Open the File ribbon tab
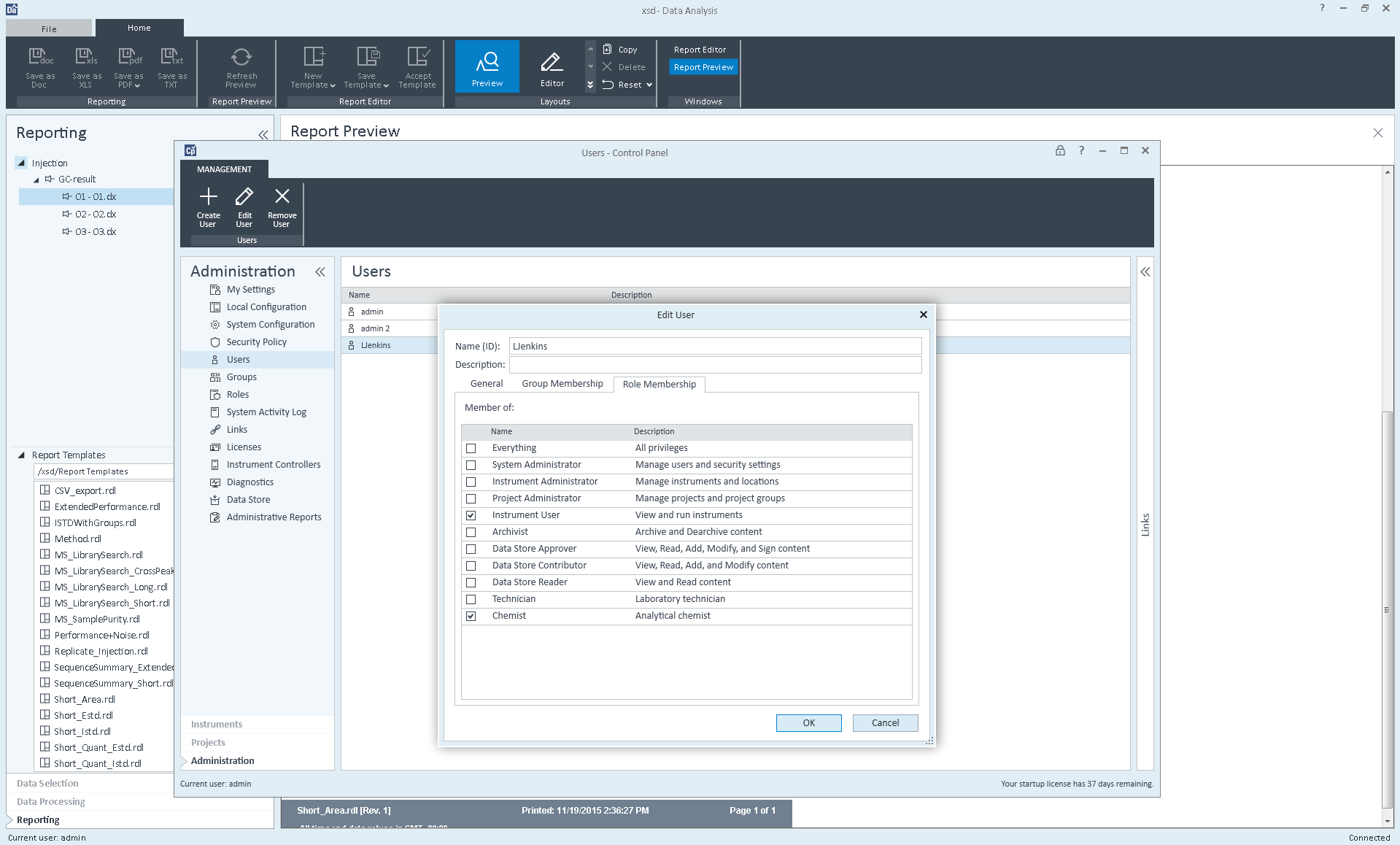The height and width of the screenshot is (845, 1400). (x=49, y=28)
